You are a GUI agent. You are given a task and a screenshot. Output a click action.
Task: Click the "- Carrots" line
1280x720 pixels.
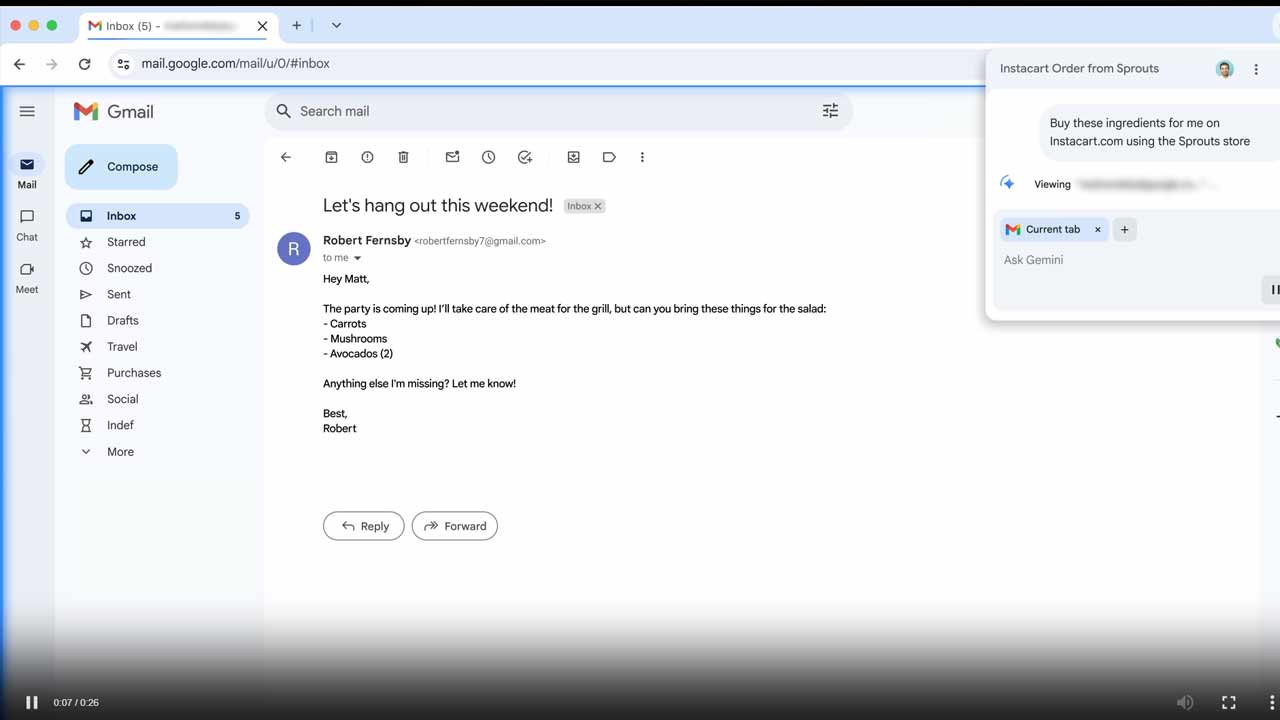point(345,324)
